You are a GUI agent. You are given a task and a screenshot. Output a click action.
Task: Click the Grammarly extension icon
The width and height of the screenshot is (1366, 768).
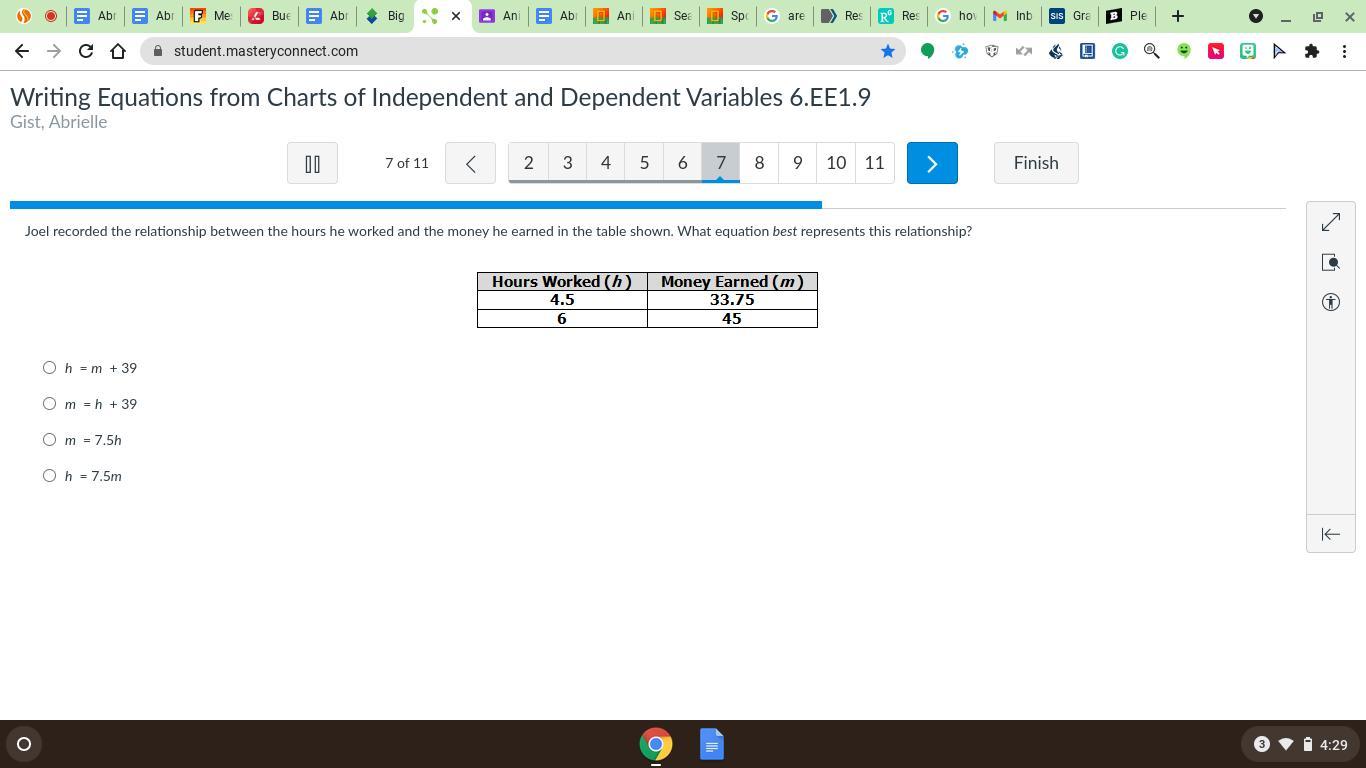pyautogui.click(x=1120, y=51)
